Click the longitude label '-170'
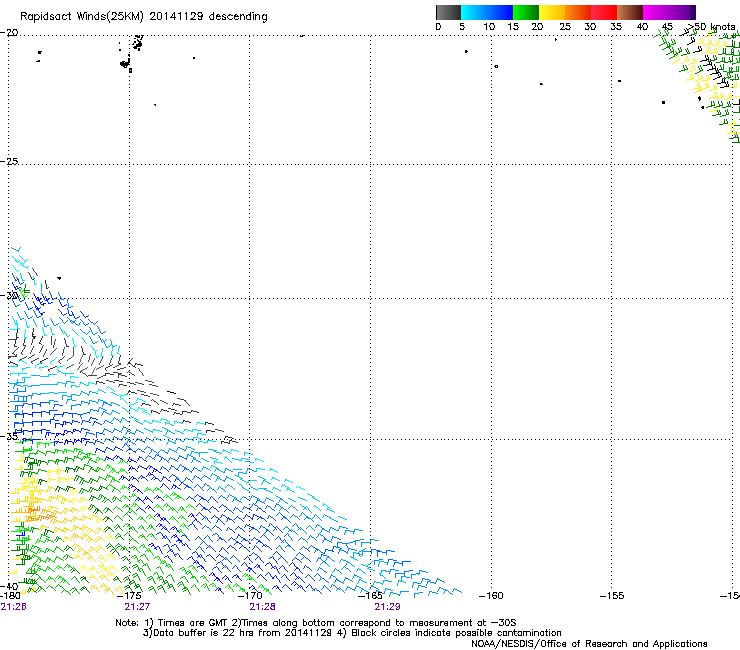The image size is (740, 650). point(250,596)
